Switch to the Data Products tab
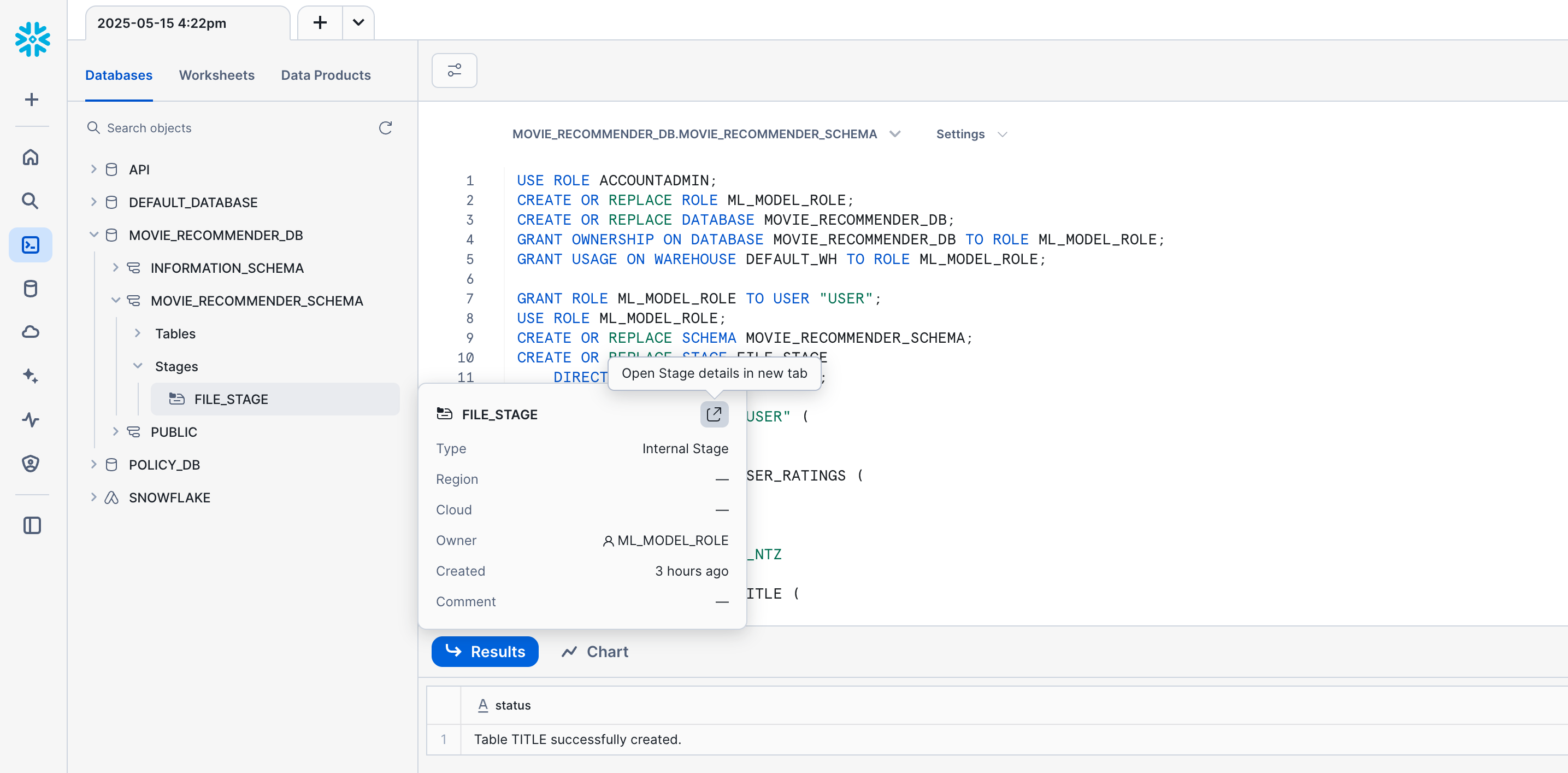The image size is (1568, 773). point(326,75)
